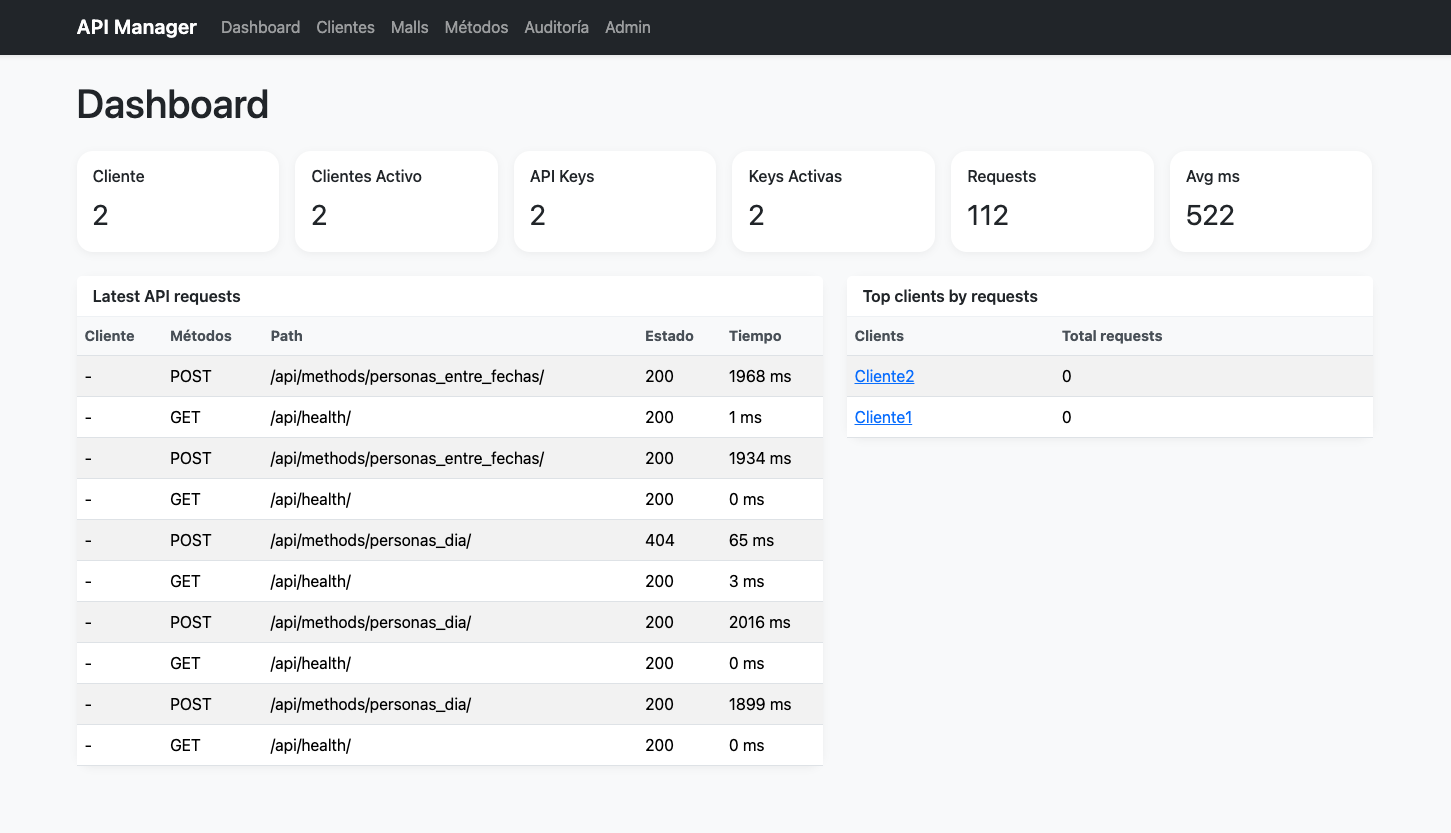Click the Path column header
1451x833 pixels.
coord(286,336)
